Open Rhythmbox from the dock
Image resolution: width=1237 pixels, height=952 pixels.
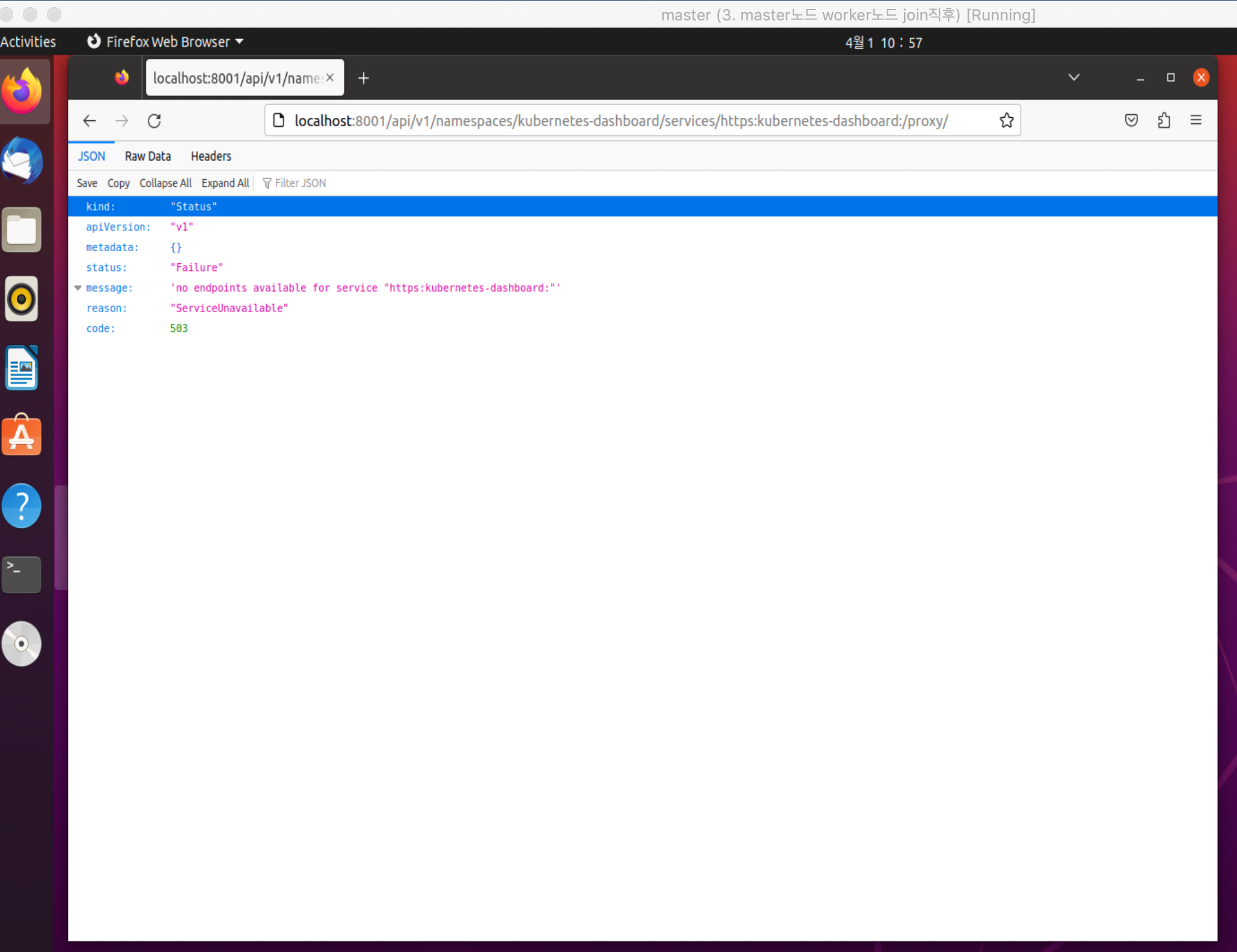(22, 299)
